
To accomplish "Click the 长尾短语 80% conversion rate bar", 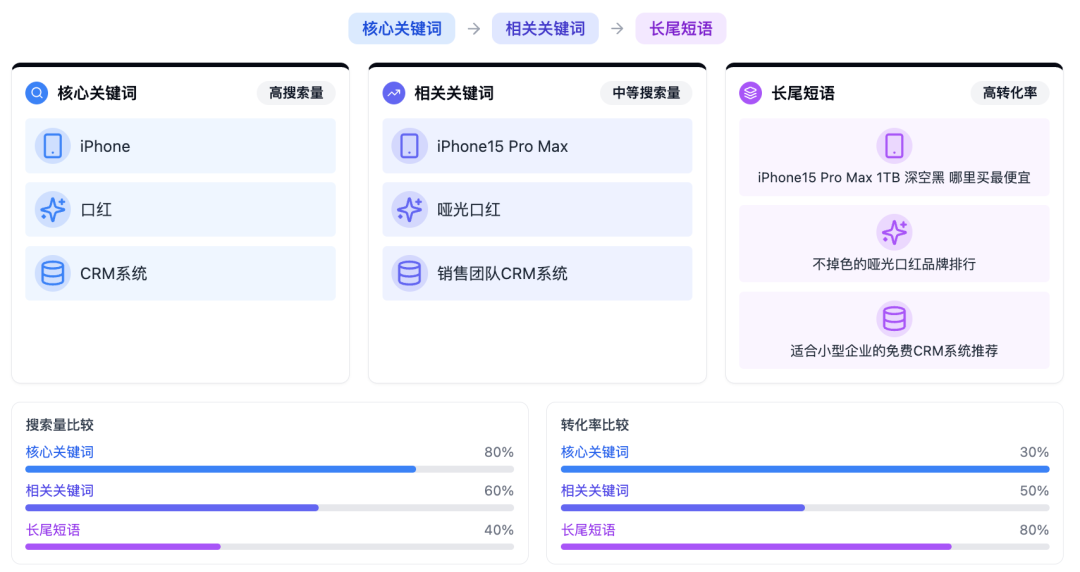I will (x=804, y=547).
